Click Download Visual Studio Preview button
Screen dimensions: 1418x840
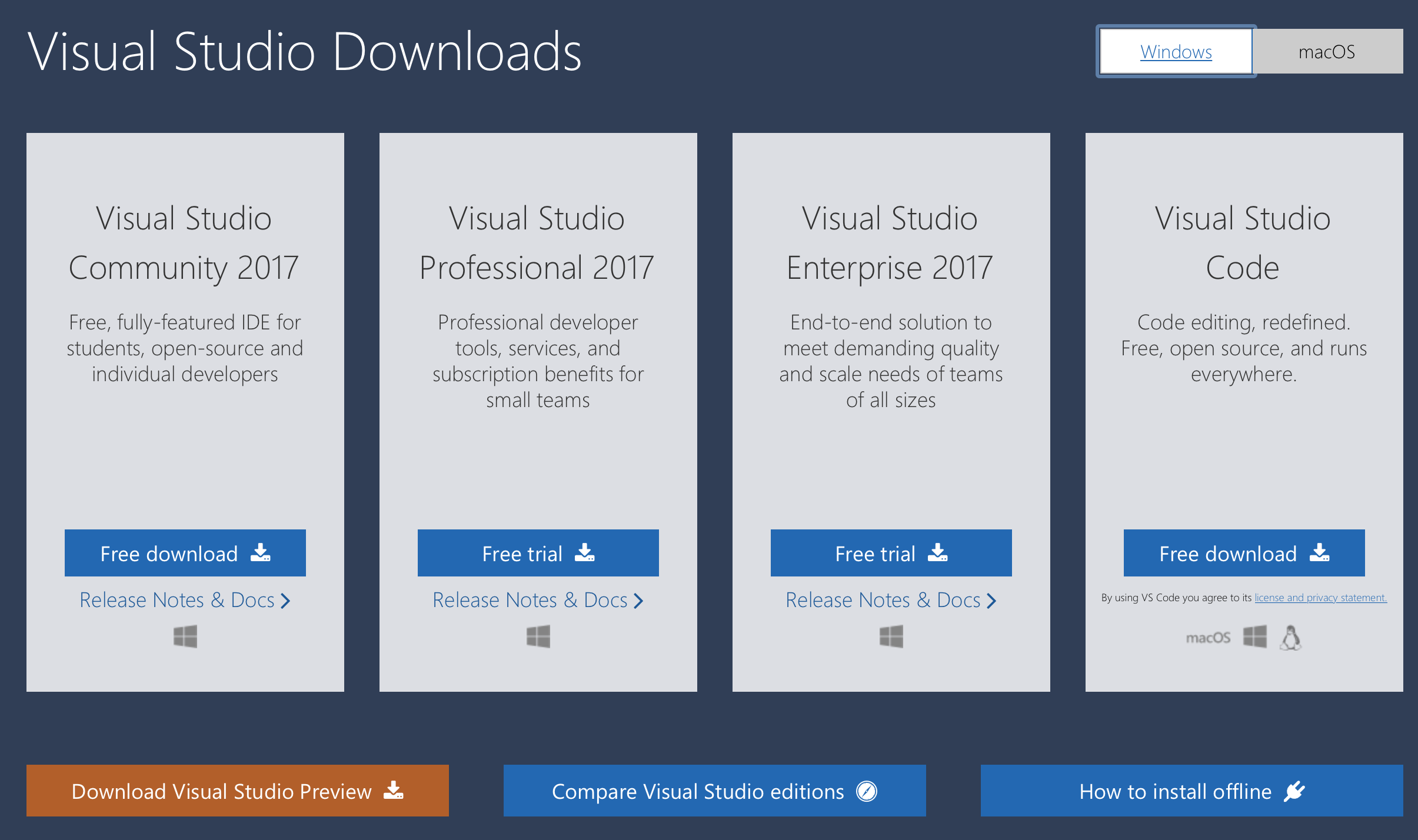[x=238, y=791]
